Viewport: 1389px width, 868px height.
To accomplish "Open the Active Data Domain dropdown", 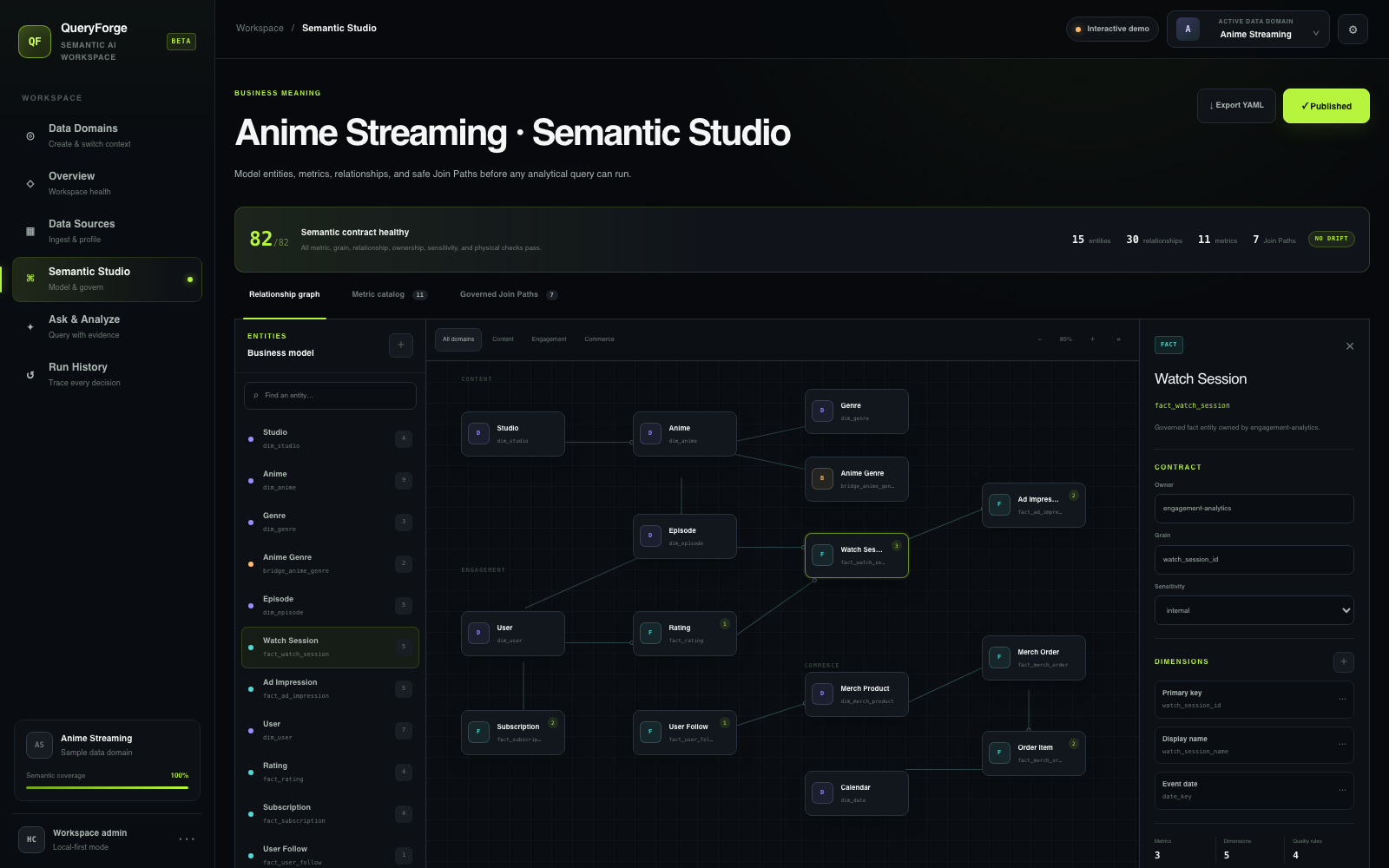I will [x=1247, y=30].
